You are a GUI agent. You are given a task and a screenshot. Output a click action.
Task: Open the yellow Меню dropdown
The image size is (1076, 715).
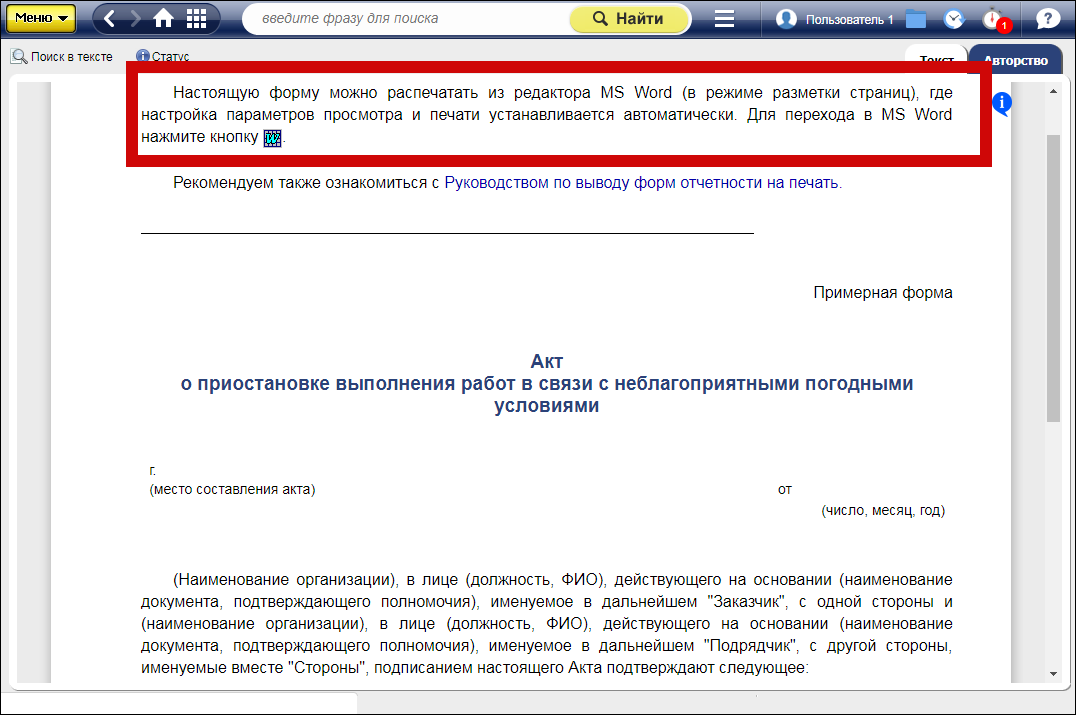tap(40, 18)
